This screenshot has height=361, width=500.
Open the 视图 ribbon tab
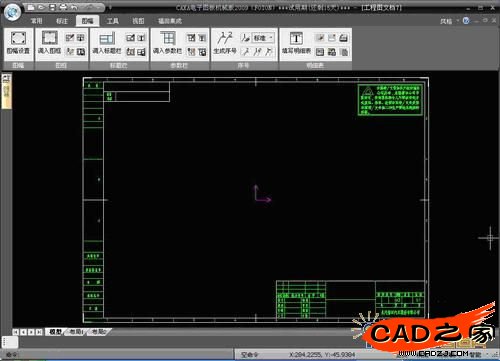click(138, 21)
